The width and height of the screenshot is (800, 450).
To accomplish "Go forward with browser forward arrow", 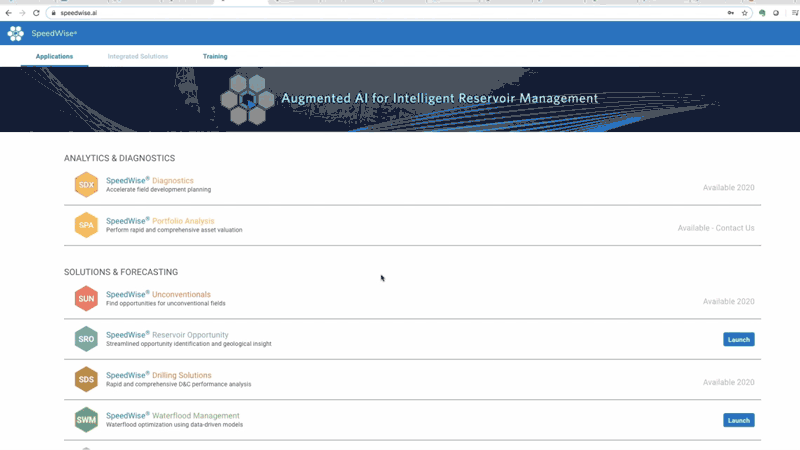I will click(x=22, y=13).
